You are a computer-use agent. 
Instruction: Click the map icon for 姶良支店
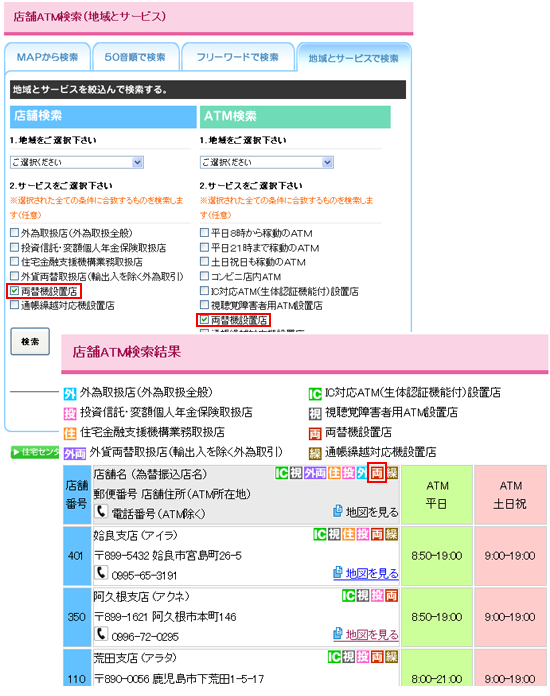coord(338,572)
